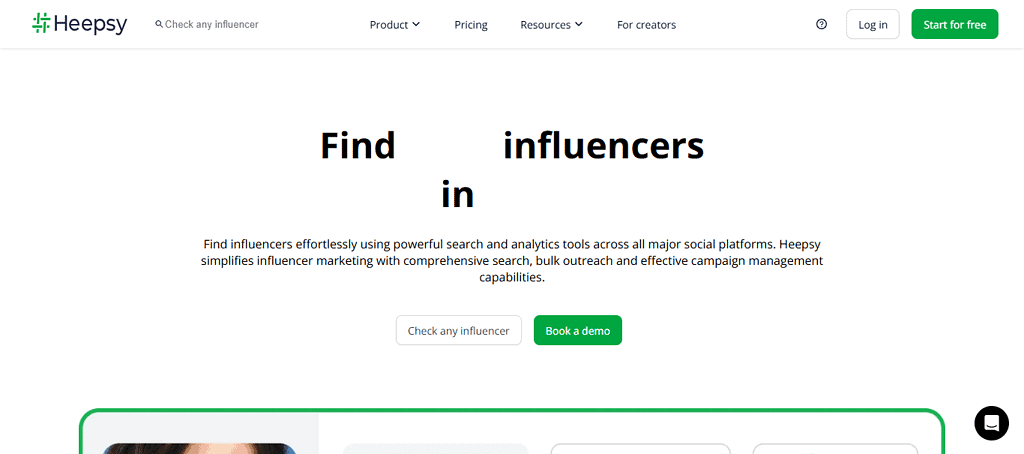
Task: Open the For creators link
Action: coord(646,25)
